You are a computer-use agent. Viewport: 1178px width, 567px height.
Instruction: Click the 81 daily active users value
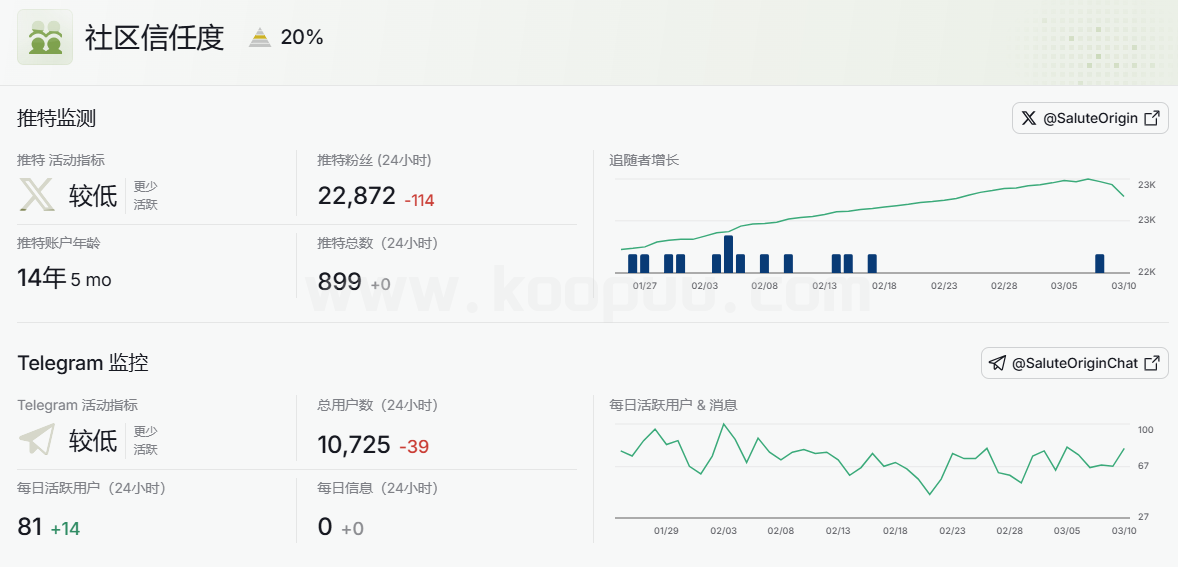[29, 526]
